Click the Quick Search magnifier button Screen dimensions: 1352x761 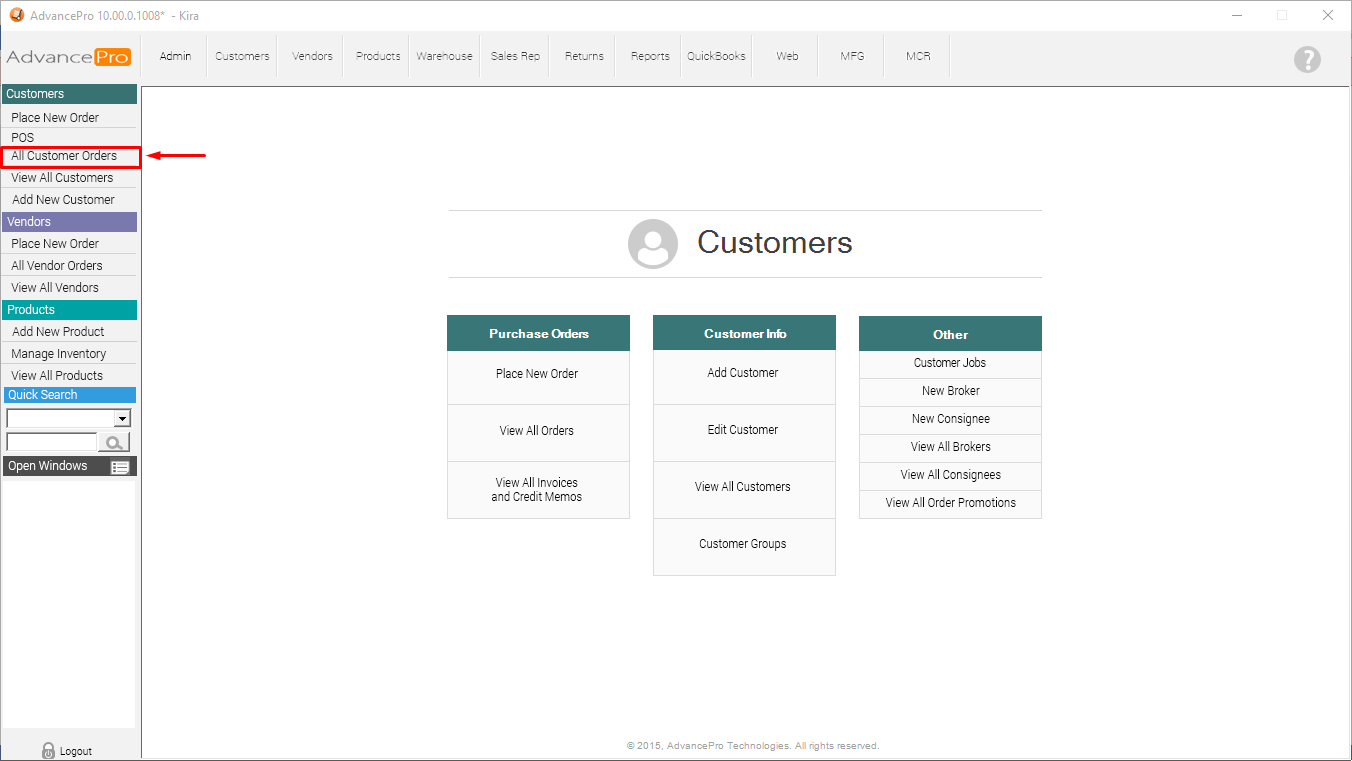click(x=114, y=442)
